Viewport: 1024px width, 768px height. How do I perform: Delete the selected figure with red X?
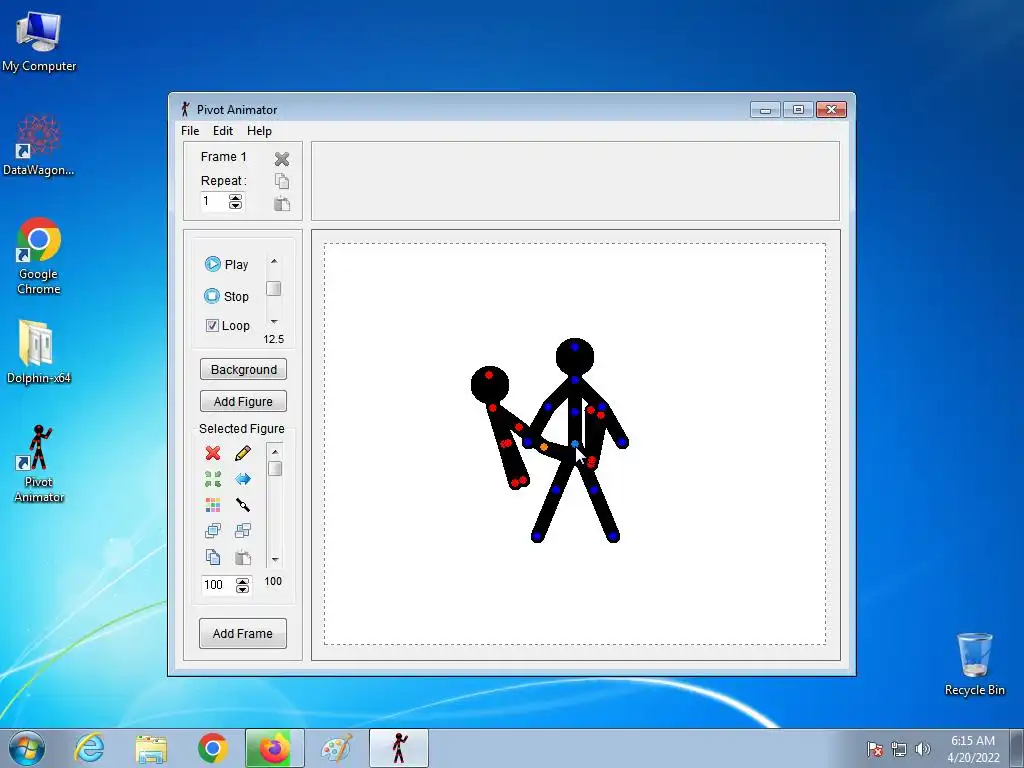(x=213, y=453)
